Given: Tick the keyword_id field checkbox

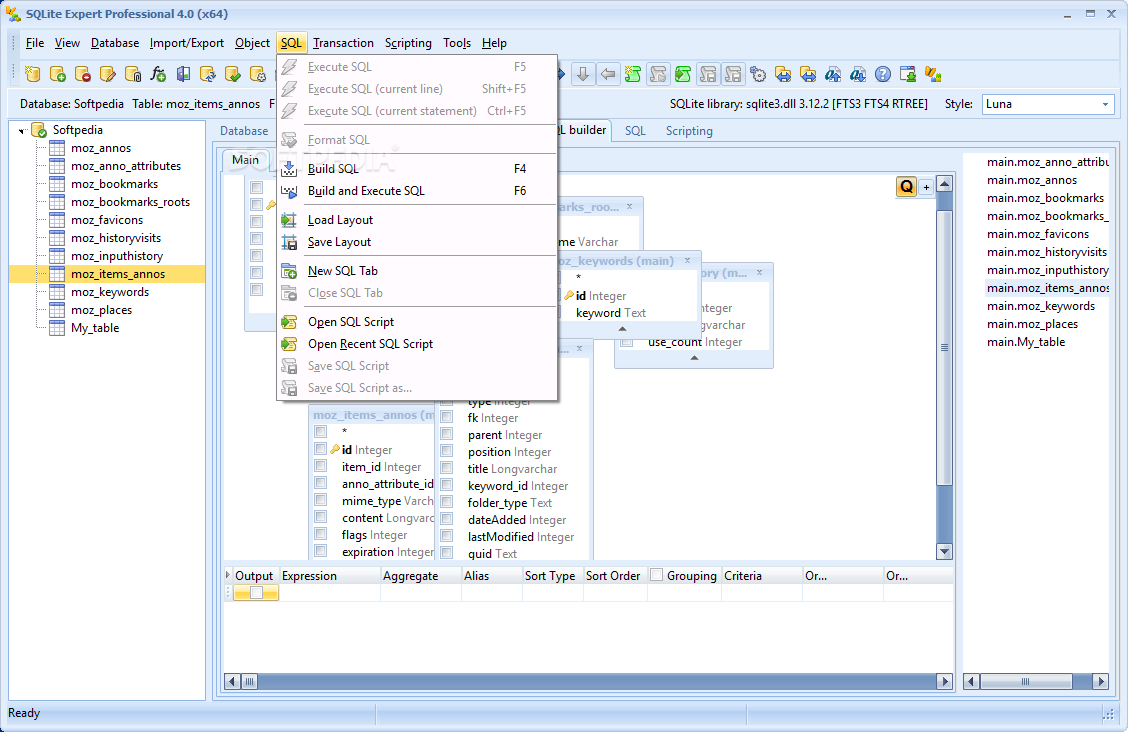Looking at the screenshot, I should click(x=447, y=485).
